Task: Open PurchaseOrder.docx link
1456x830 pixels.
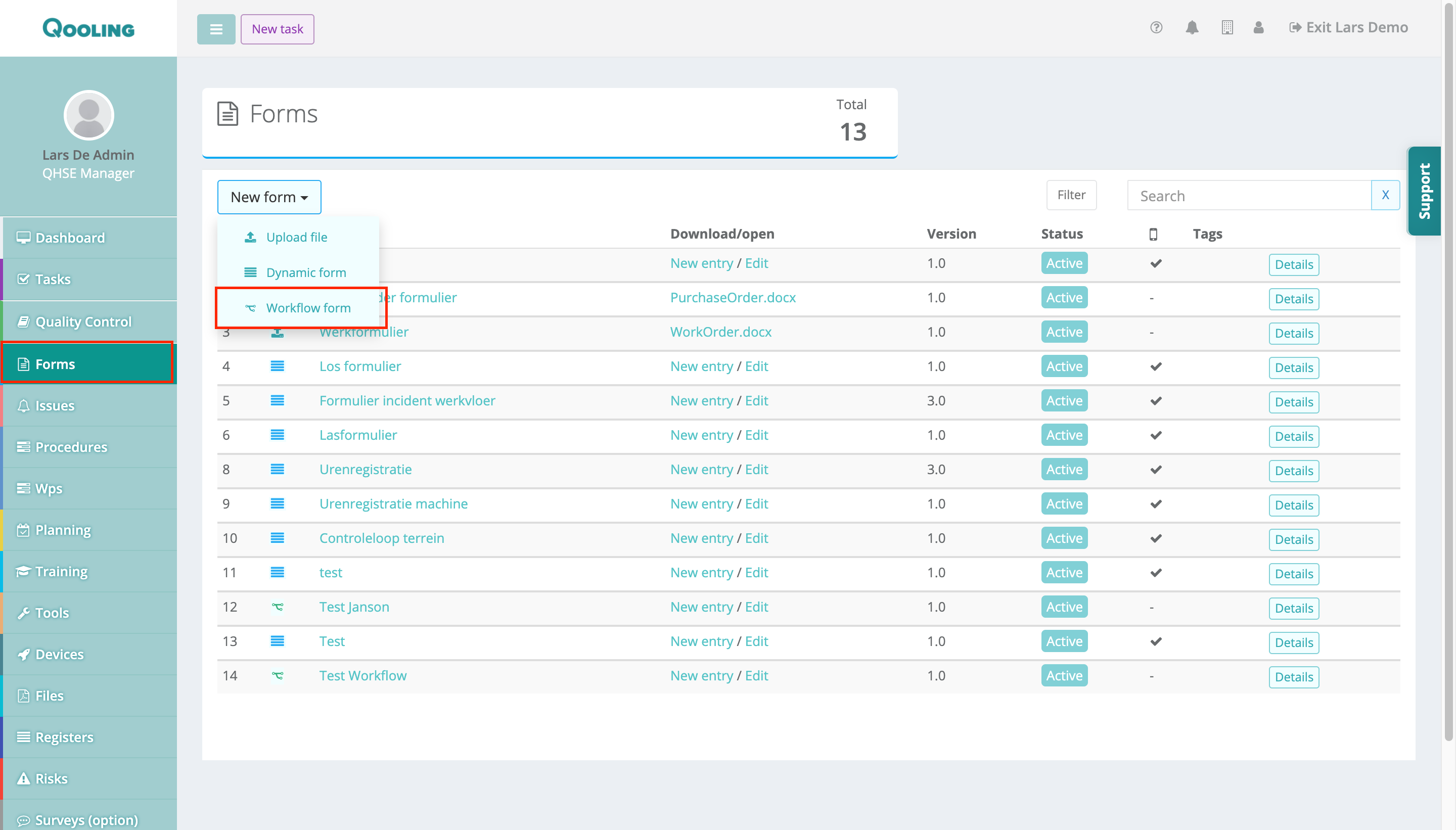Action: 733,298
